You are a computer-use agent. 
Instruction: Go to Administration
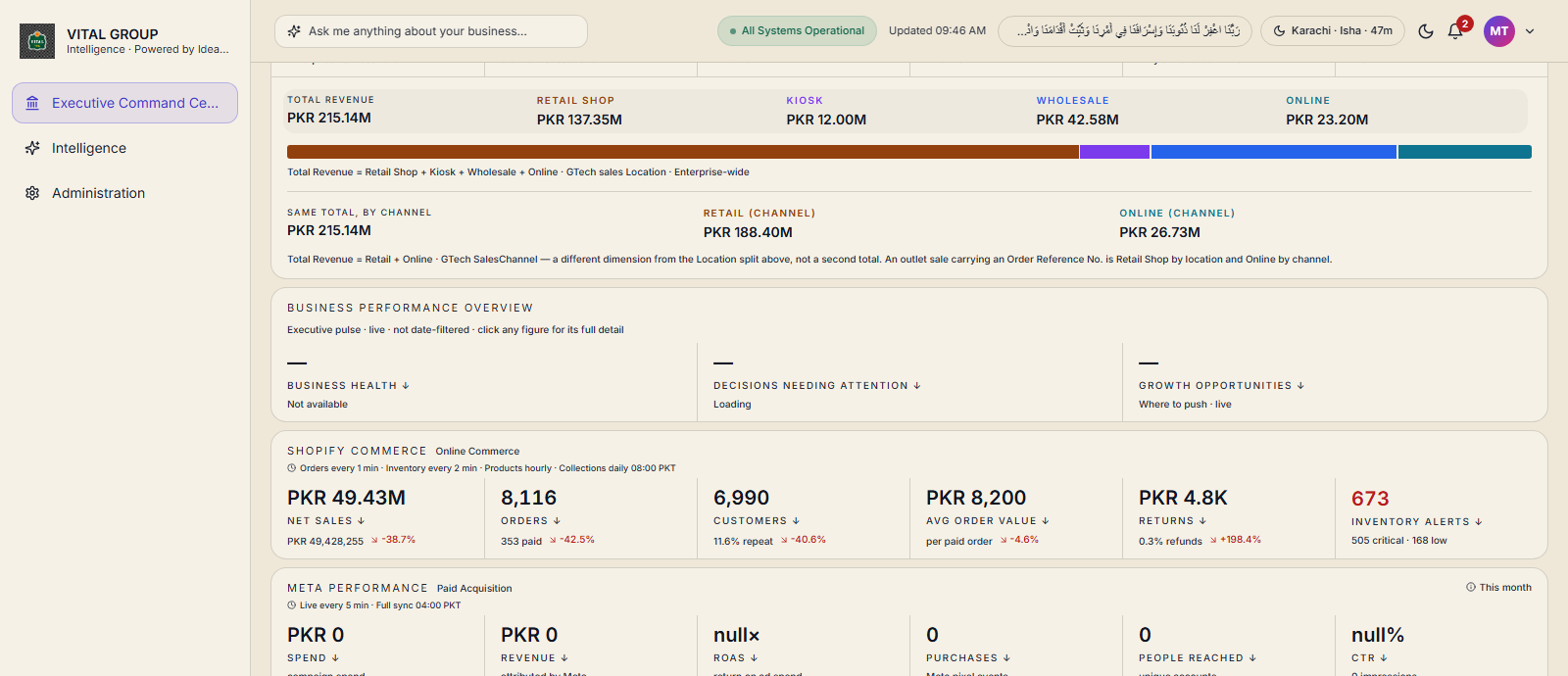[124, 193]
